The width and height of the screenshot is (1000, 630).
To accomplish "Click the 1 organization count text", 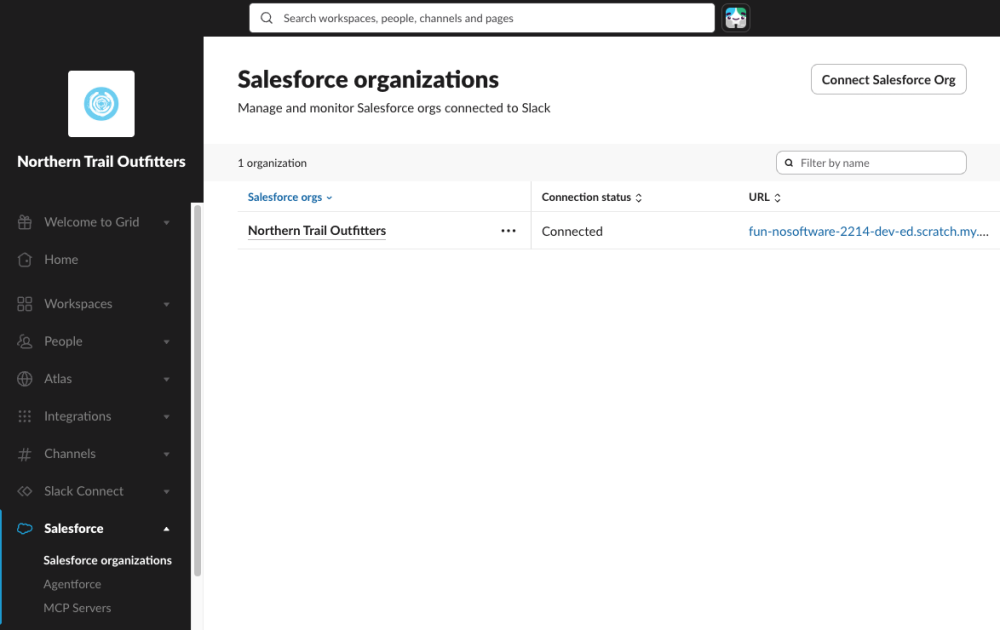I will [x=272, y=163].
